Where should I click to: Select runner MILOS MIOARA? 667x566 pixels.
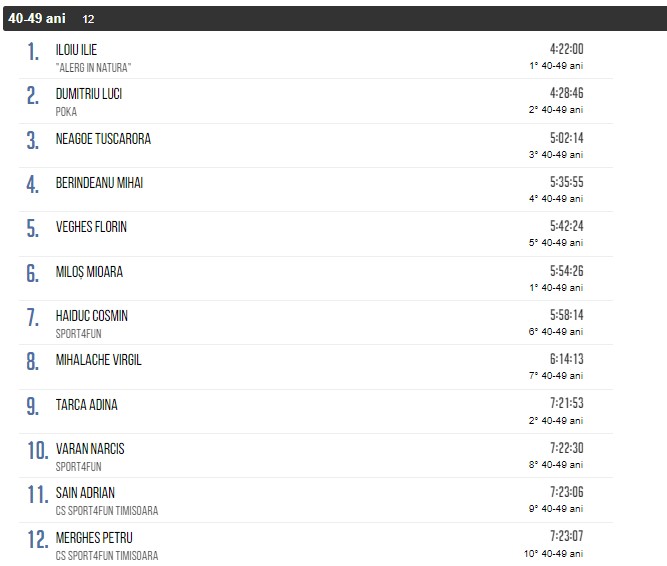pos(89,272)
